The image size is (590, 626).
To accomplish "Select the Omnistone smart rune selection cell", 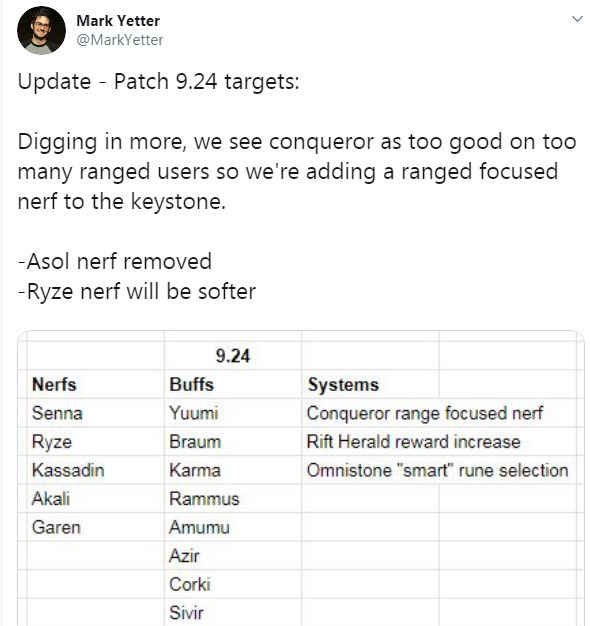I will point(438,470).
